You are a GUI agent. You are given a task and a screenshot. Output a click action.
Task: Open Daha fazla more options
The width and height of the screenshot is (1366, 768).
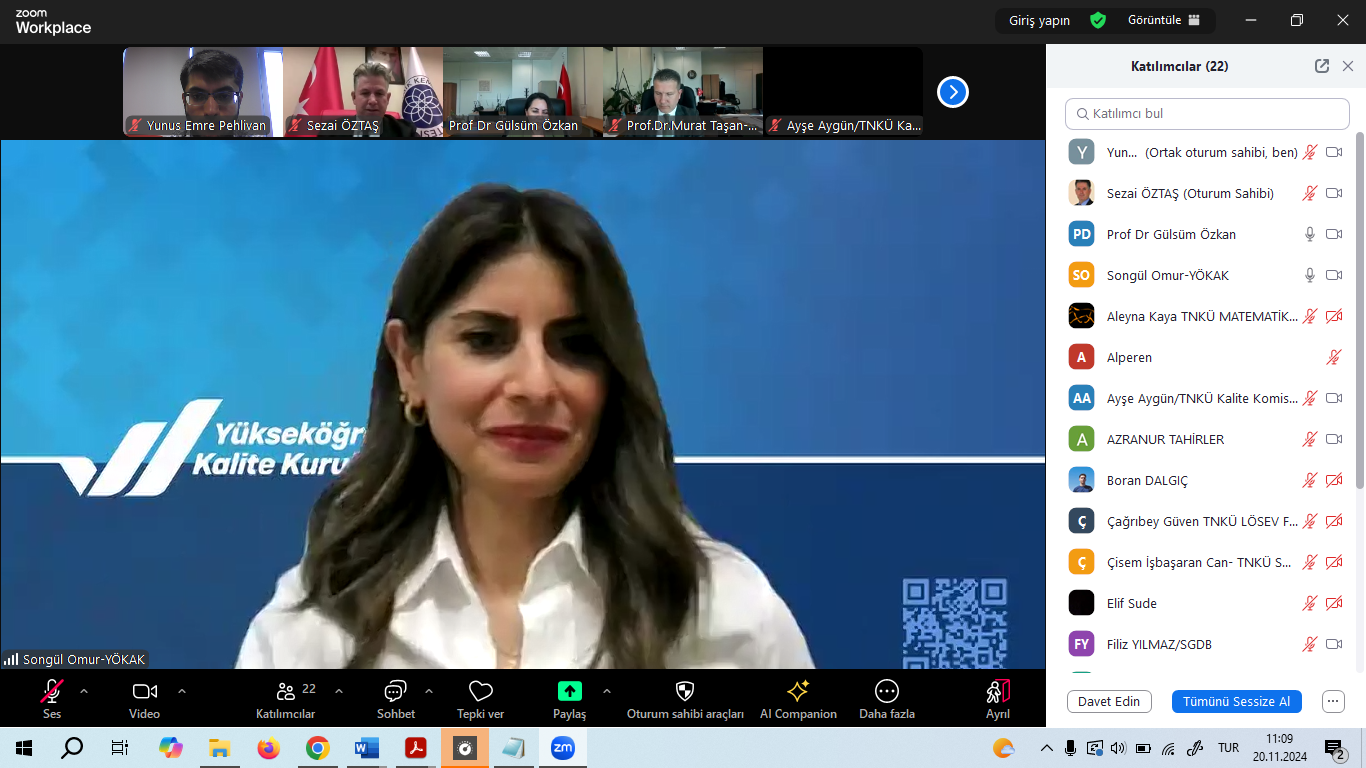tap(887, 699)
